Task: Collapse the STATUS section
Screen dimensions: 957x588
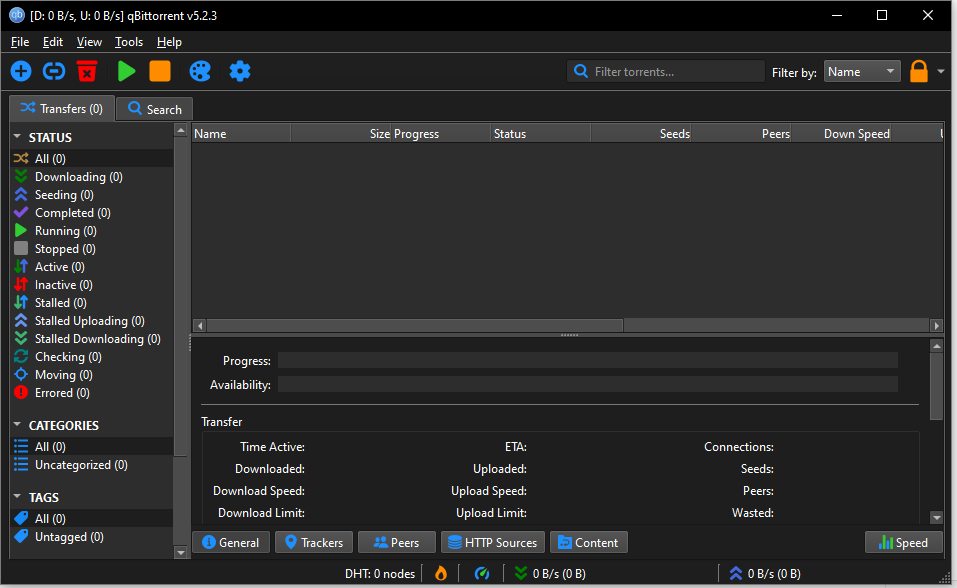Action: click(17, 137)
